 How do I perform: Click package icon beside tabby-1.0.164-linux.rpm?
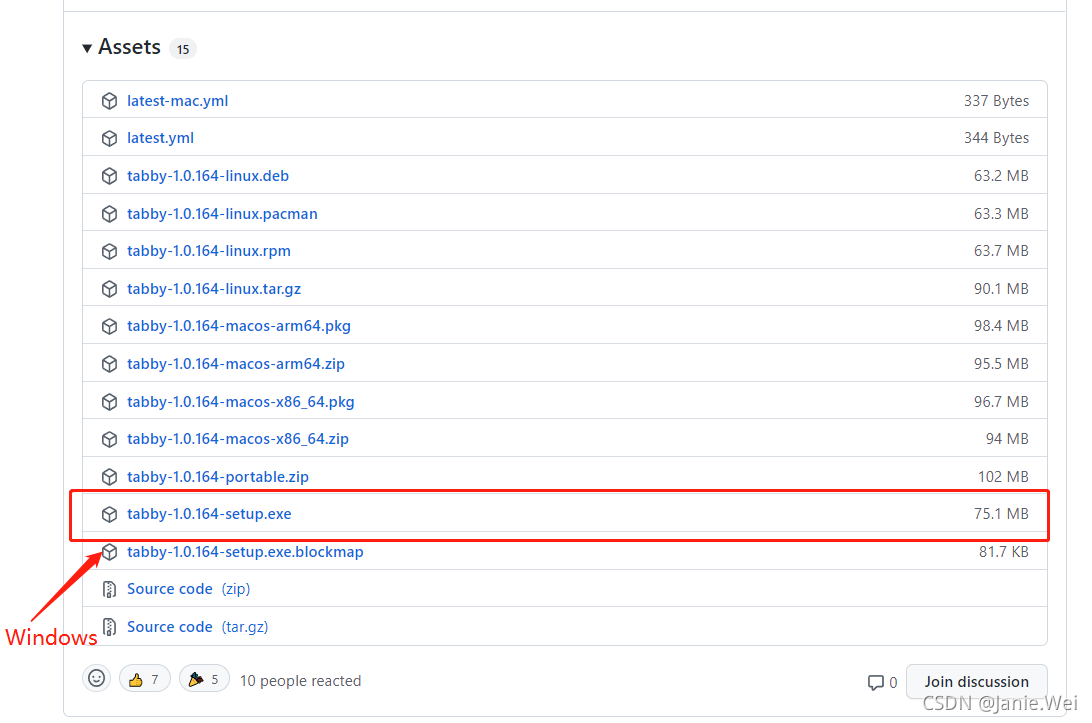(x=109, y=251)
